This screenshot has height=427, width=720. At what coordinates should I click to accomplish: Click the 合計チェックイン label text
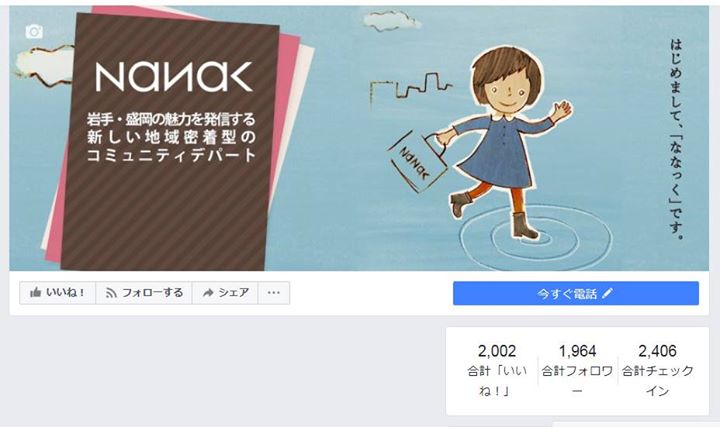click(658, 381)
